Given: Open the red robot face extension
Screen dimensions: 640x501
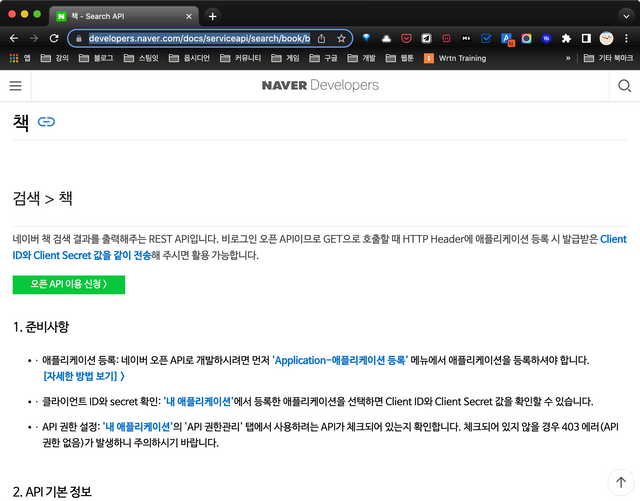Looking at the screenshot, I should click(446, 38).
